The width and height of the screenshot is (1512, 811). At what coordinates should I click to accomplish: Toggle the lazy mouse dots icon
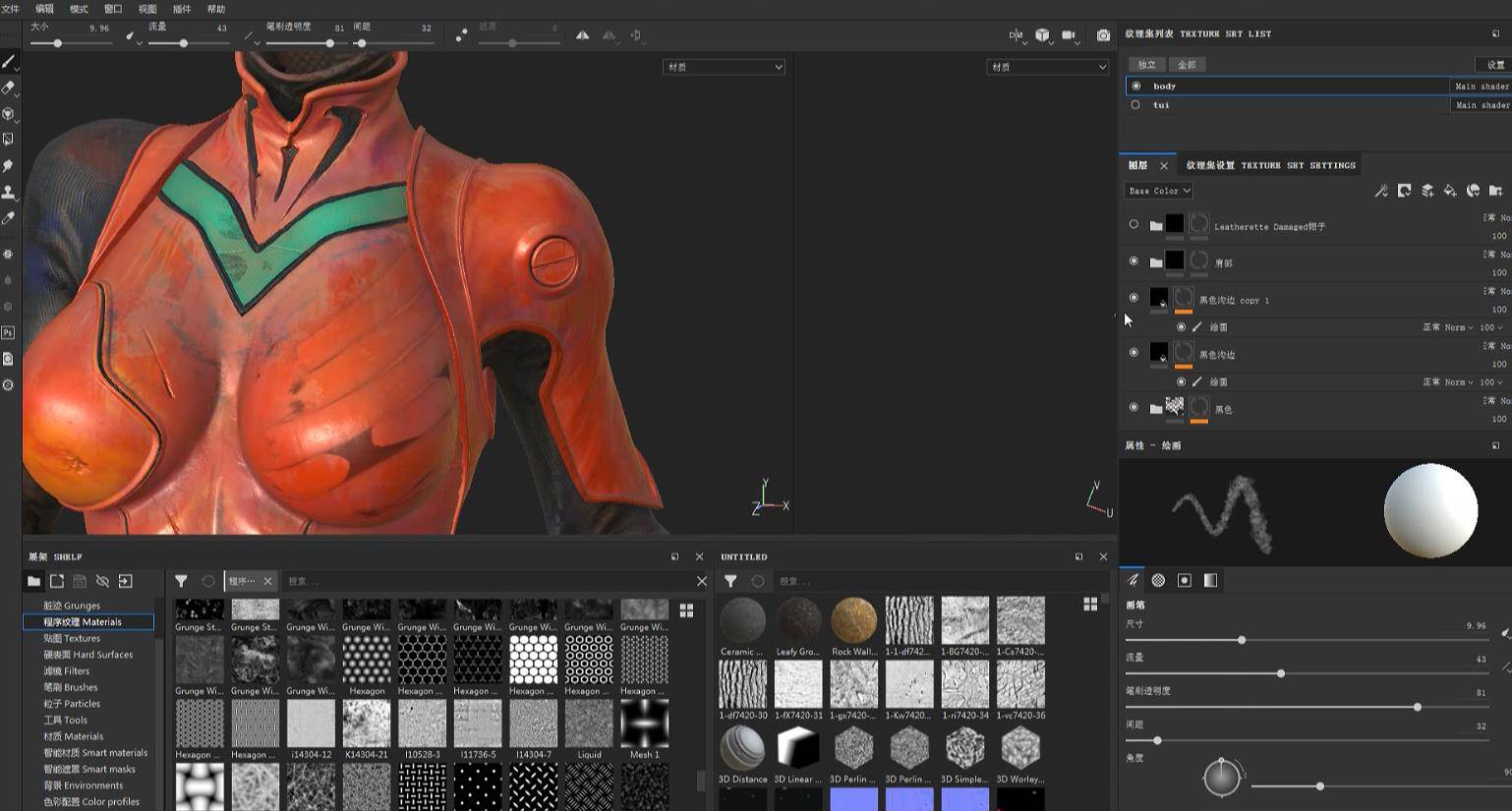(x=462, y=35)
